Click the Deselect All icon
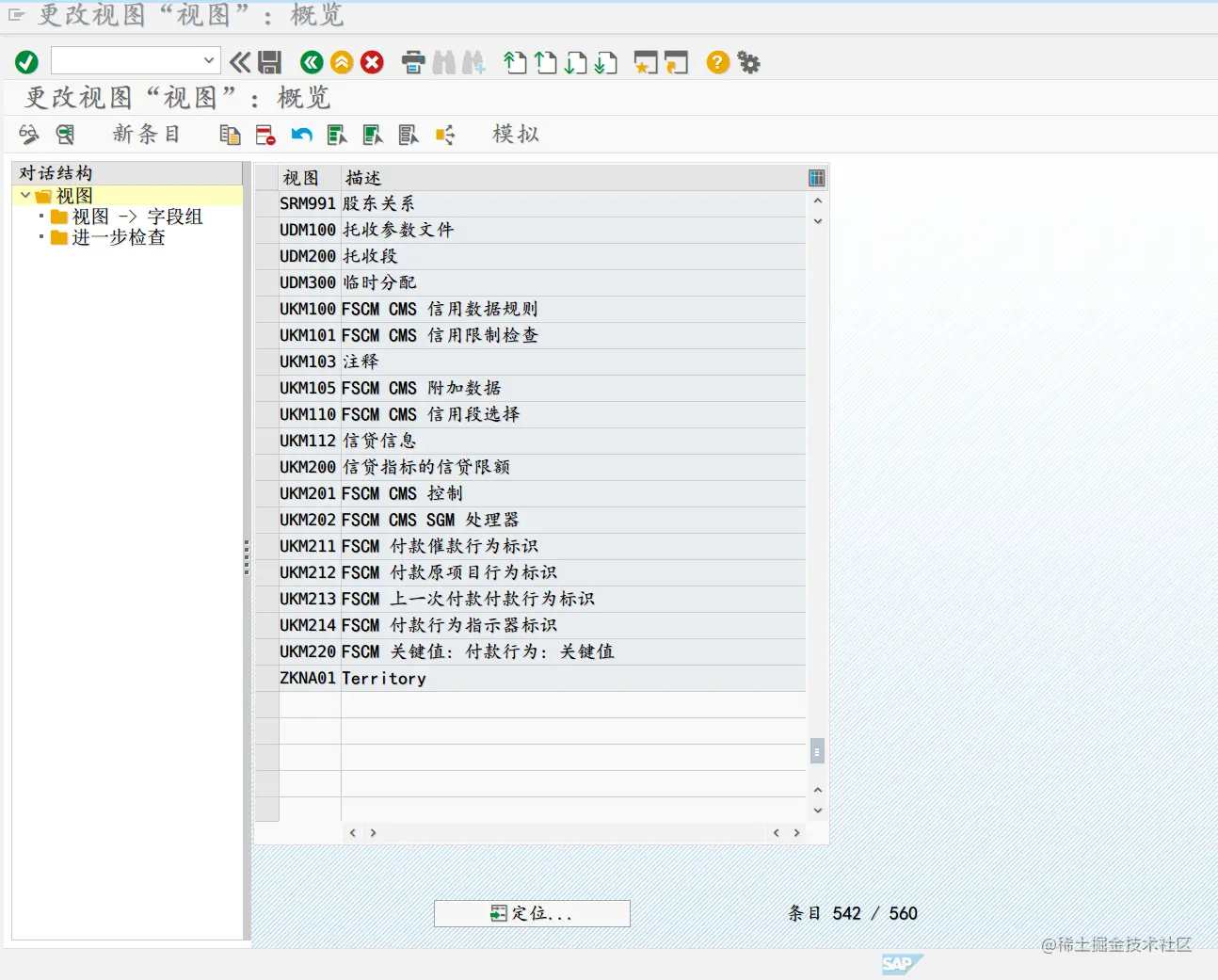This screenshot has width=1218, height=980. (x=409, y=135)
